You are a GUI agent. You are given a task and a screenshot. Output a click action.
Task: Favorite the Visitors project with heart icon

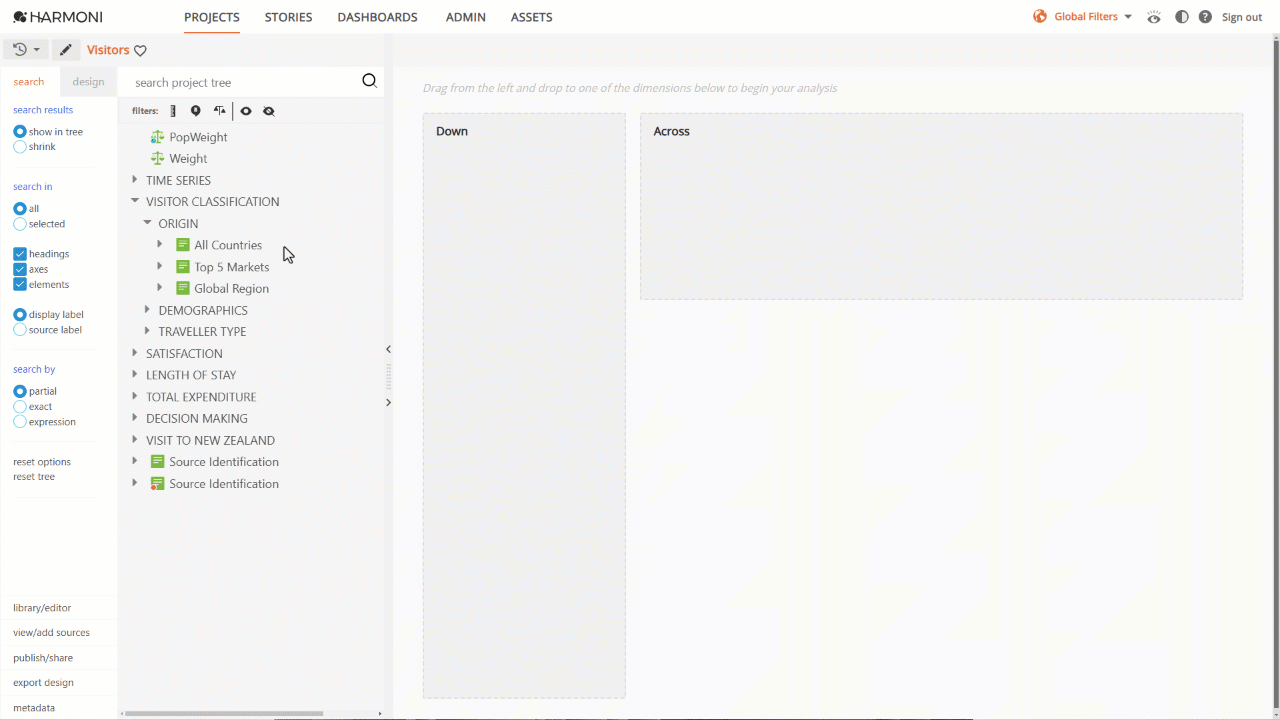(140, 50)
